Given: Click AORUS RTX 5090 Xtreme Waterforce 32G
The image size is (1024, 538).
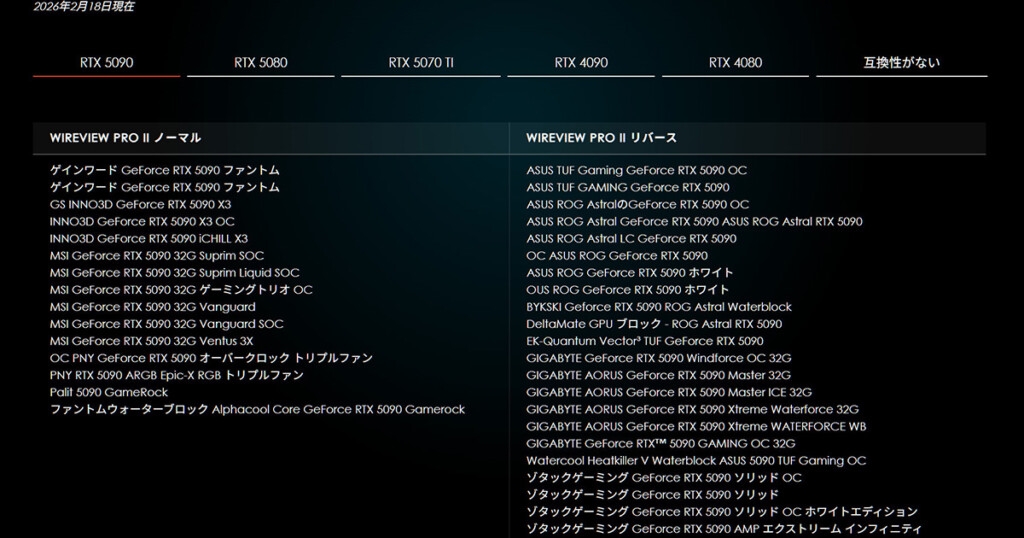Looking at the screenshot, I should pos(693,409).
